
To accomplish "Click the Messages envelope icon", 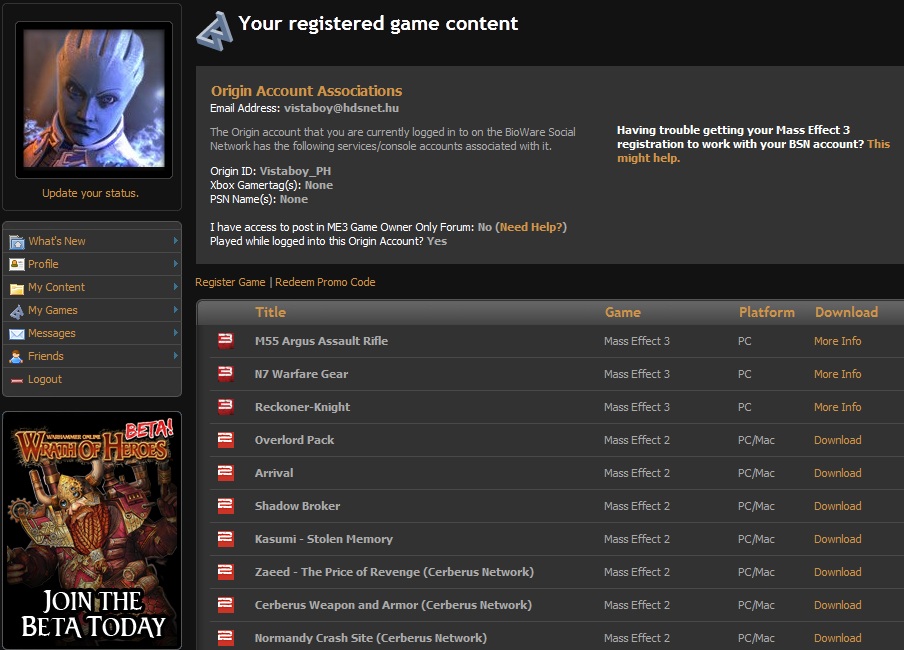I will [17, 334].
